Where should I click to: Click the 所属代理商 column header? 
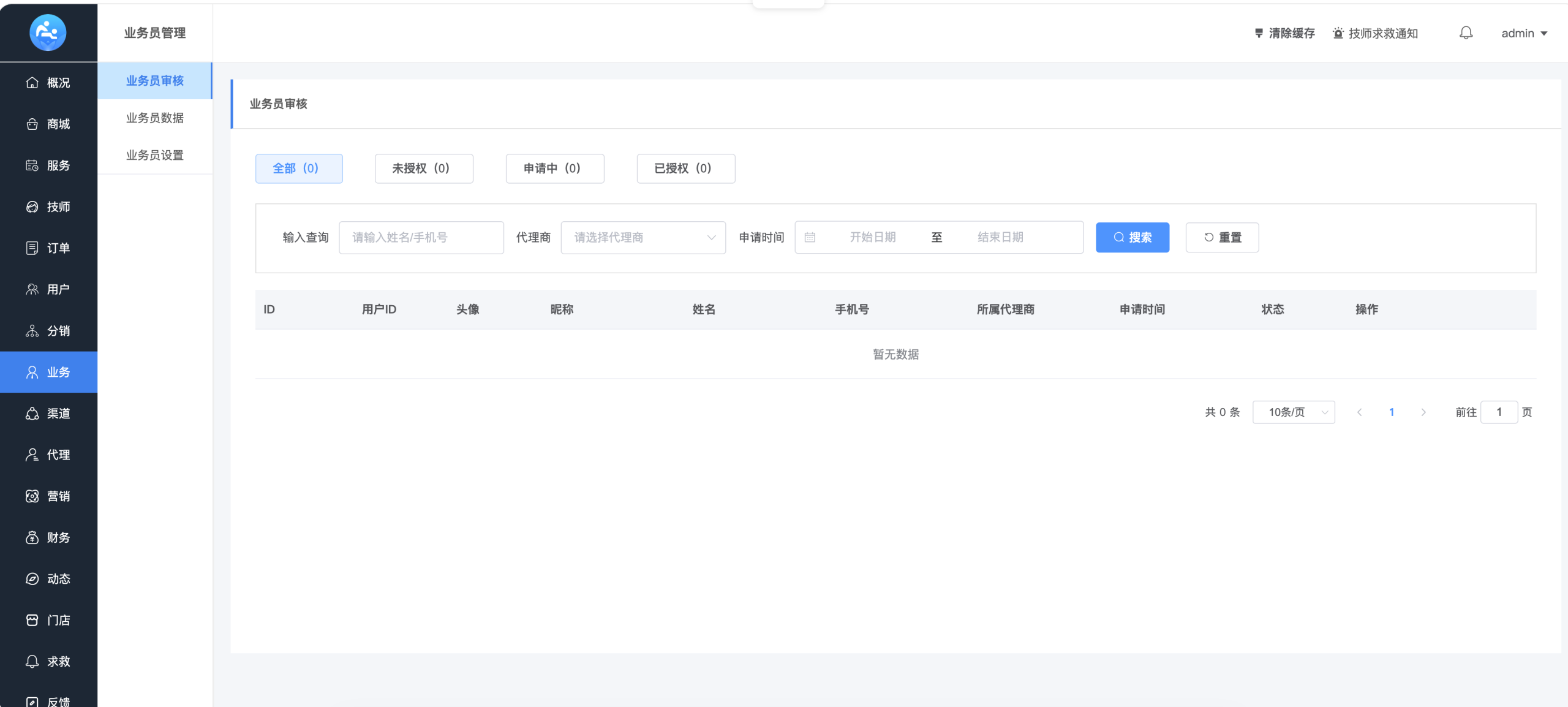1006,310
